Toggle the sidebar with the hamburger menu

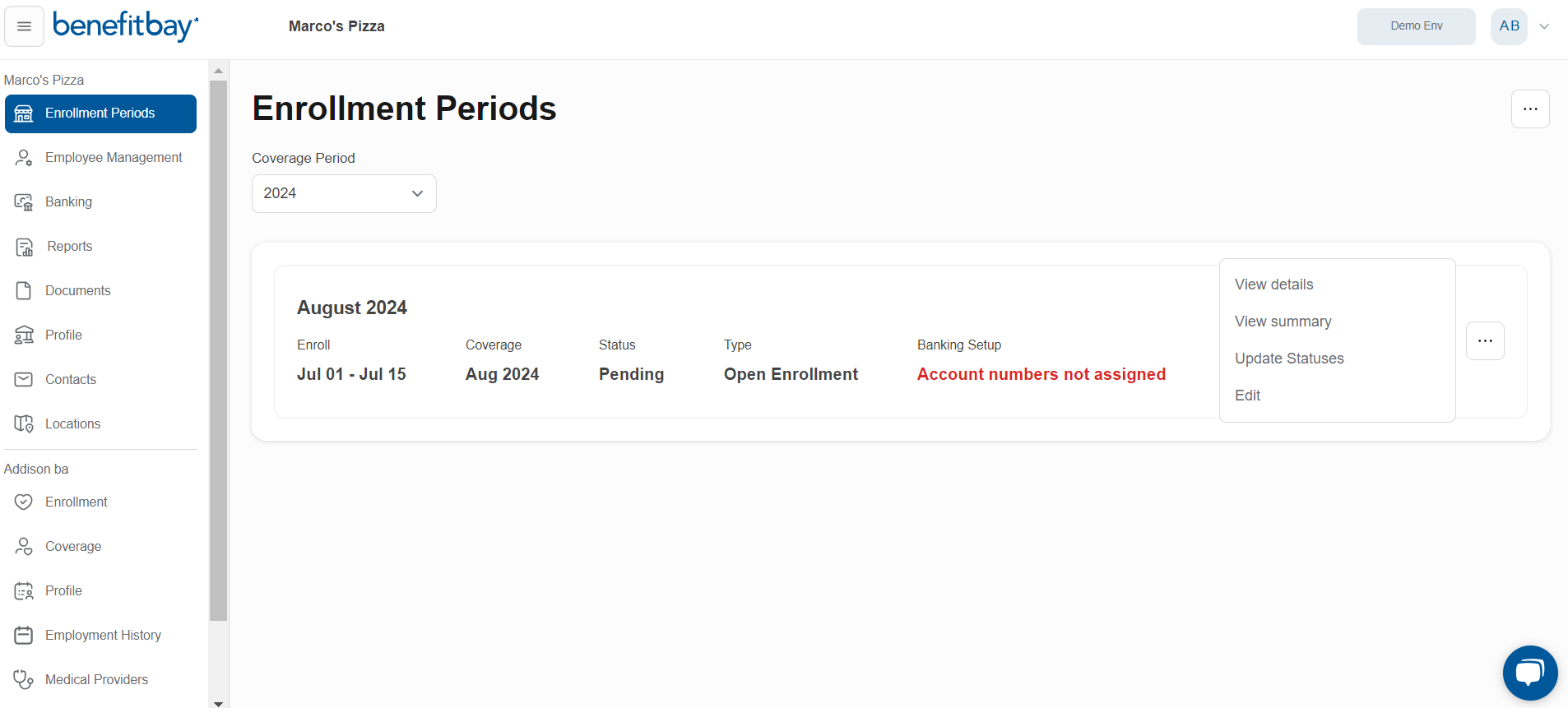24,25
